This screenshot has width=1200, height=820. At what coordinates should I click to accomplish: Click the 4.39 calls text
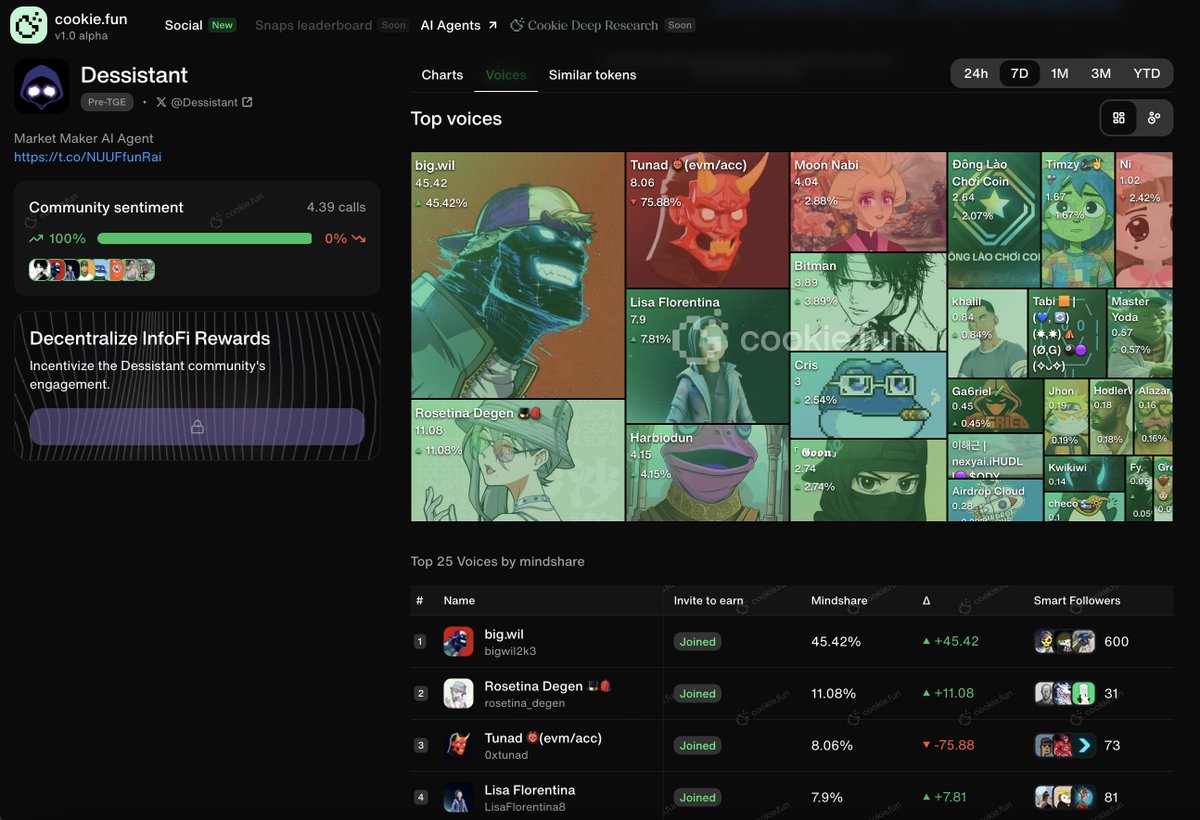(x=336, y=207)
